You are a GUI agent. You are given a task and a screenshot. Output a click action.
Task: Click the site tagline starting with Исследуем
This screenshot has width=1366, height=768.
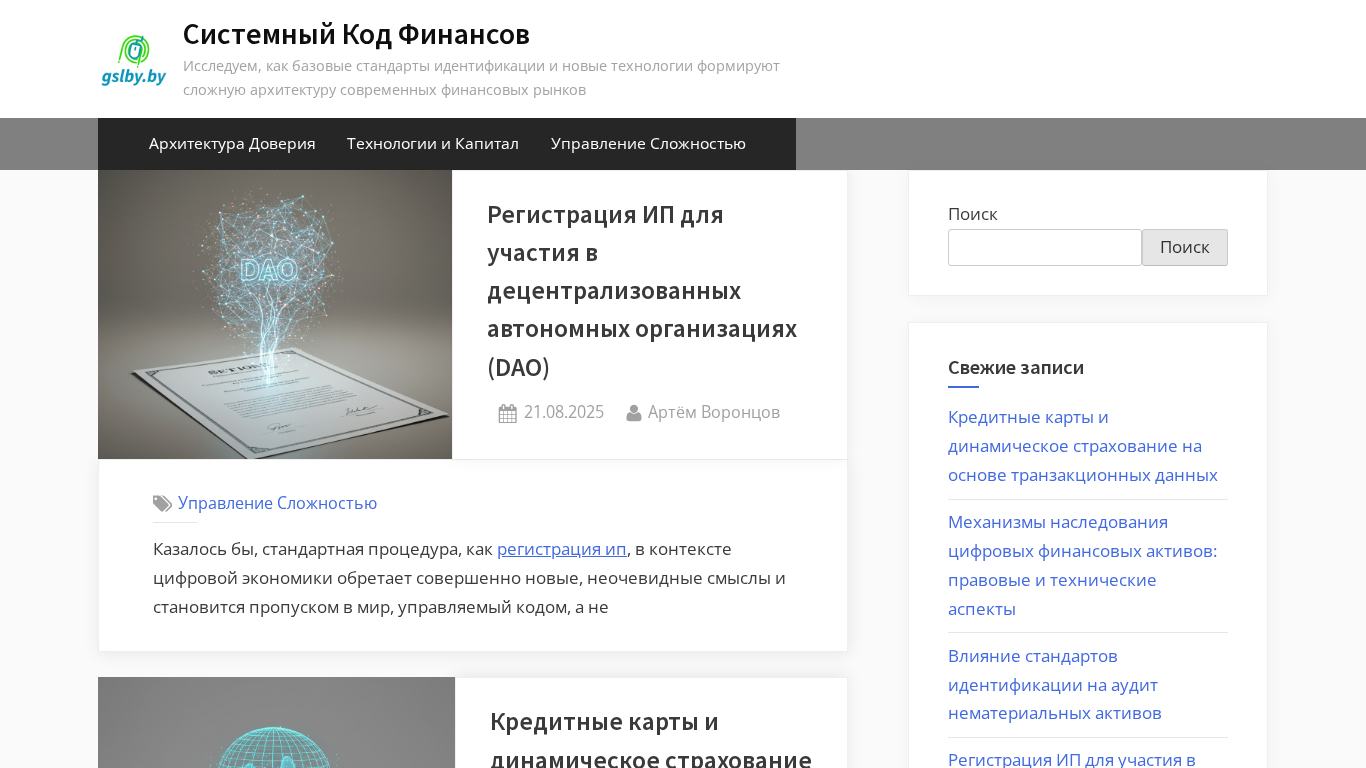[x=481, y=78]
